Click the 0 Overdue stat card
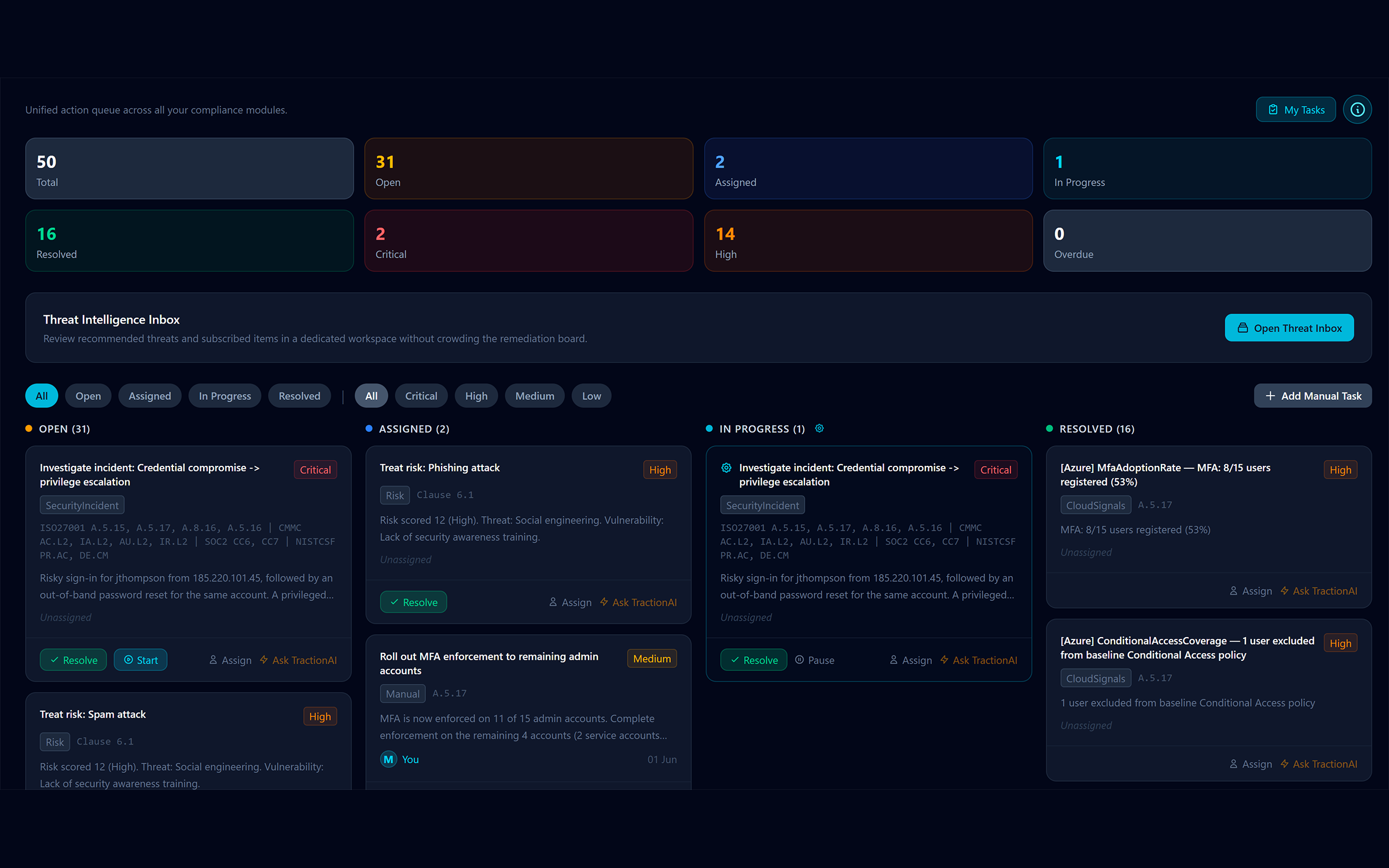This screenshot has height=868, width=1389. 1207,241
